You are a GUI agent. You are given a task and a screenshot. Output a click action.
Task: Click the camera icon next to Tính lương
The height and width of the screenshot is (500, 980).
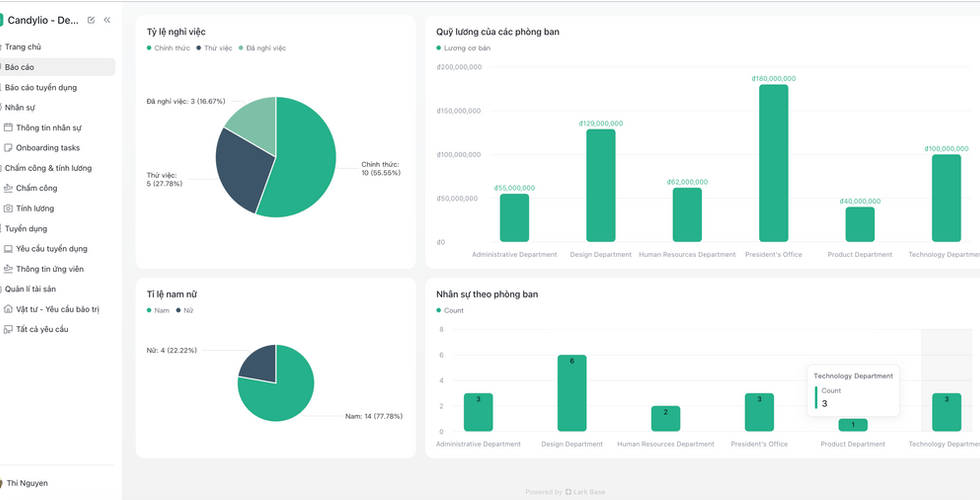[8, 208]
